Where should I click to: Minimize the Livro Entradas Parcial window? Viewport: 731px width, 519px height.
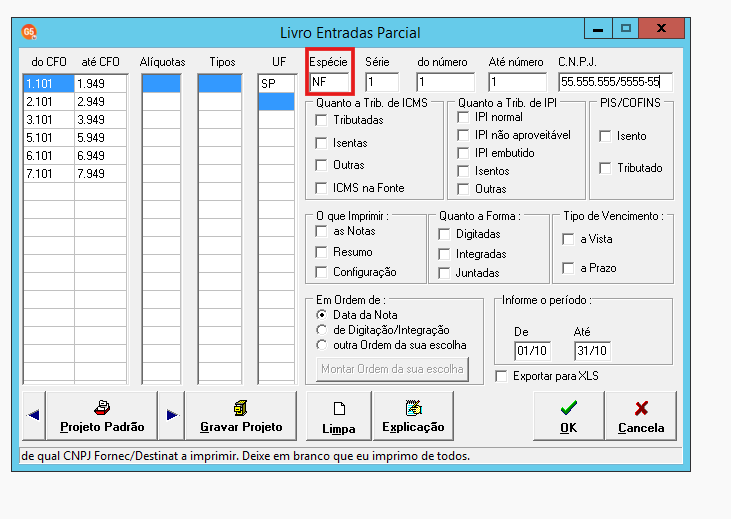(x=598, y=29)
